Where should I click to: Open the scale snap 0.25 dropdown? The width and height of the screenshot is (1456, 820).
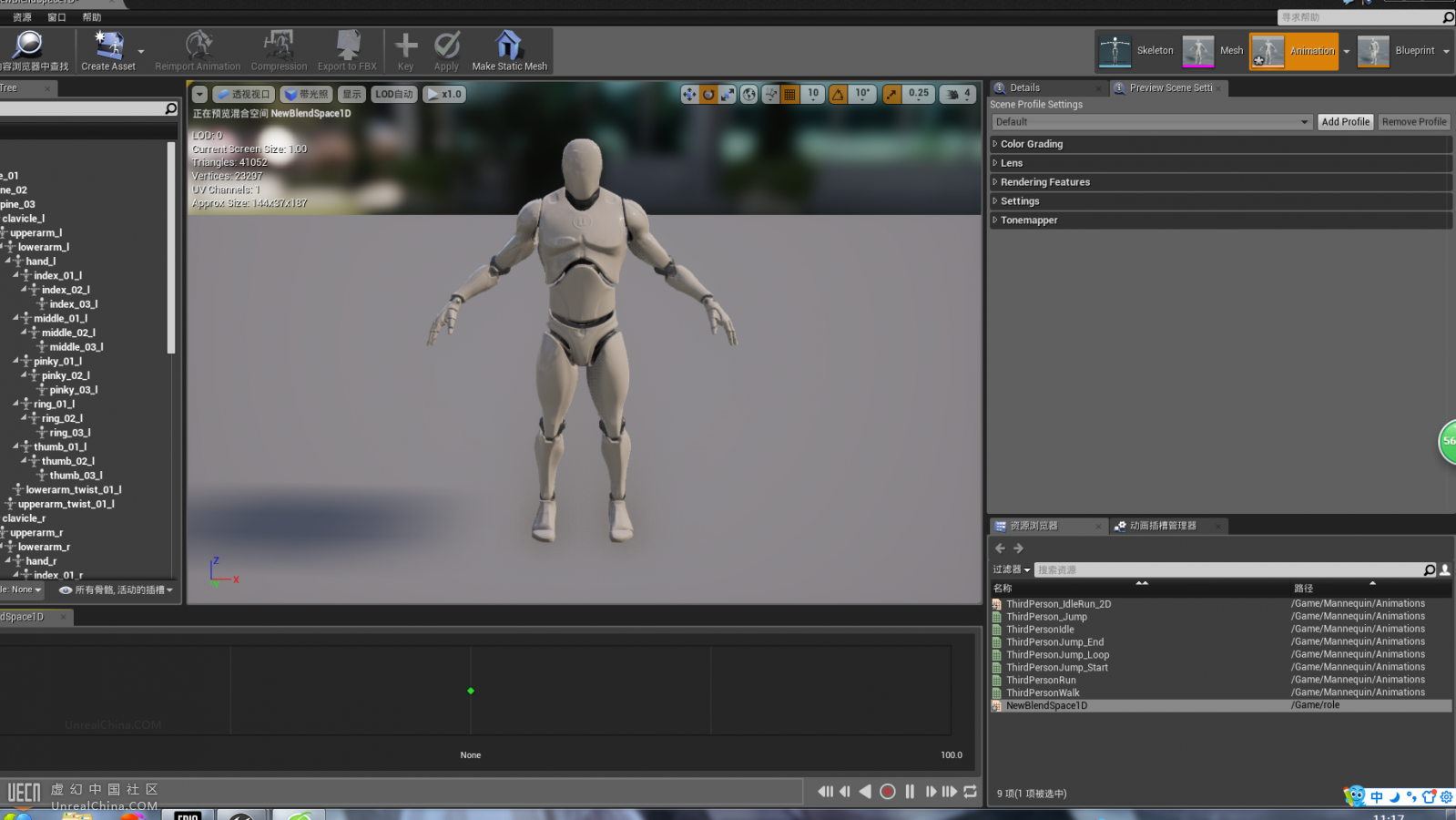(x=919, y=94)
